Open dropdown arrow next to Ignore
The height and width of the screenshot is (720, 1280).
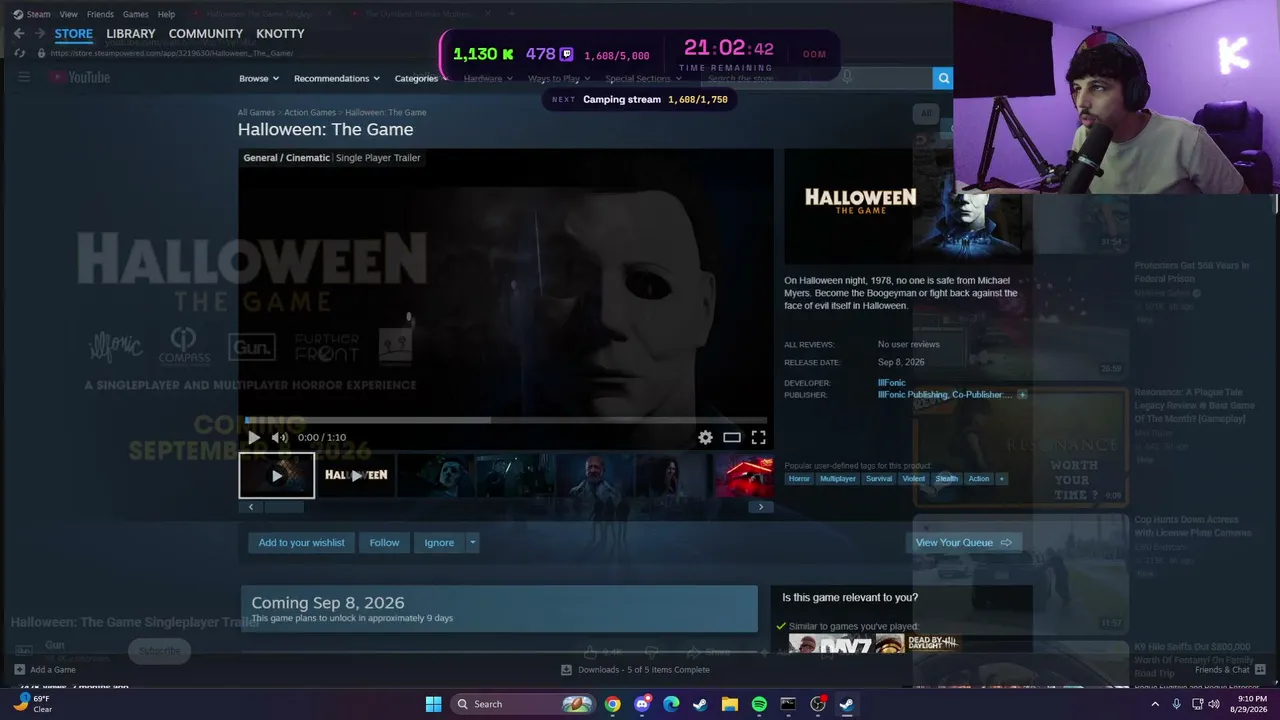point(473,543)
